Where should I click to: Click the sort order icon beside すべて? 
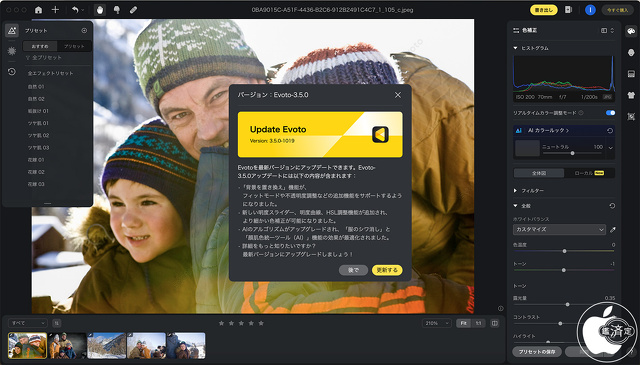pos(56,323)
